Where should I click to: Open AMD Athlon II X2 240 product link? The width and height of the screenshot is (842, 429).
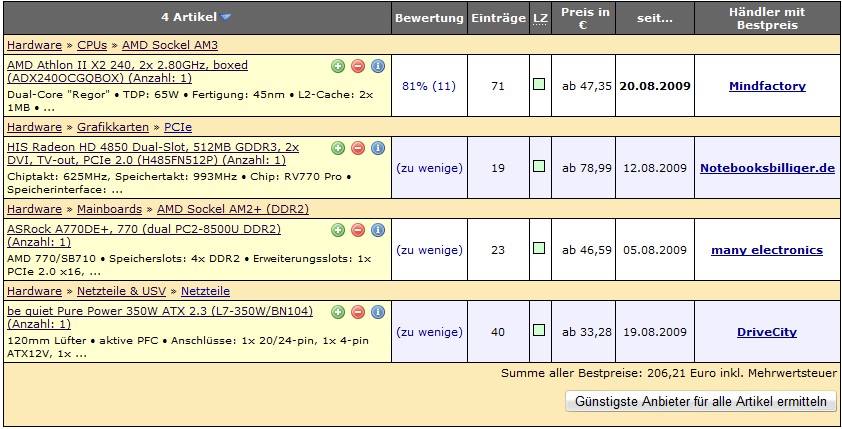127,71
